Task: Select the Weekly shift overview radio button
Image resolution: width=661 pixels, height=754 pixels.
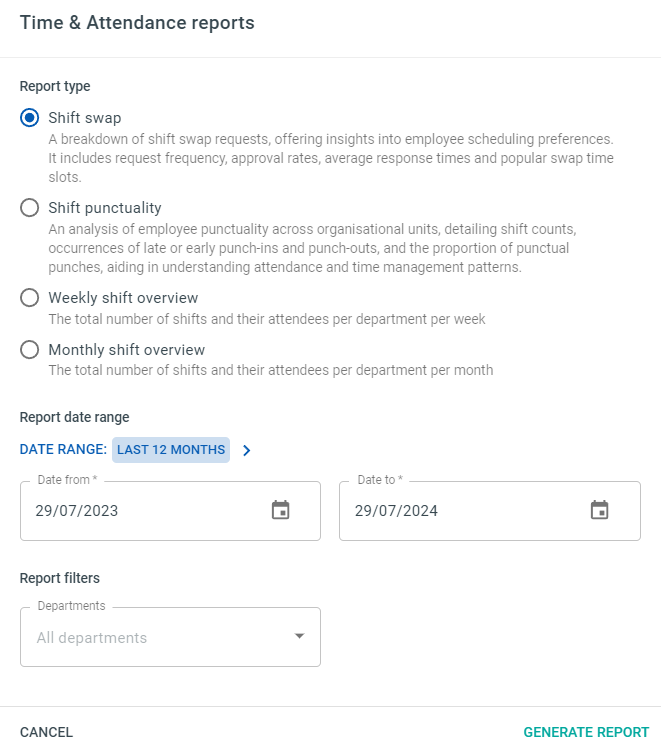Action: [x=29, y=298]
